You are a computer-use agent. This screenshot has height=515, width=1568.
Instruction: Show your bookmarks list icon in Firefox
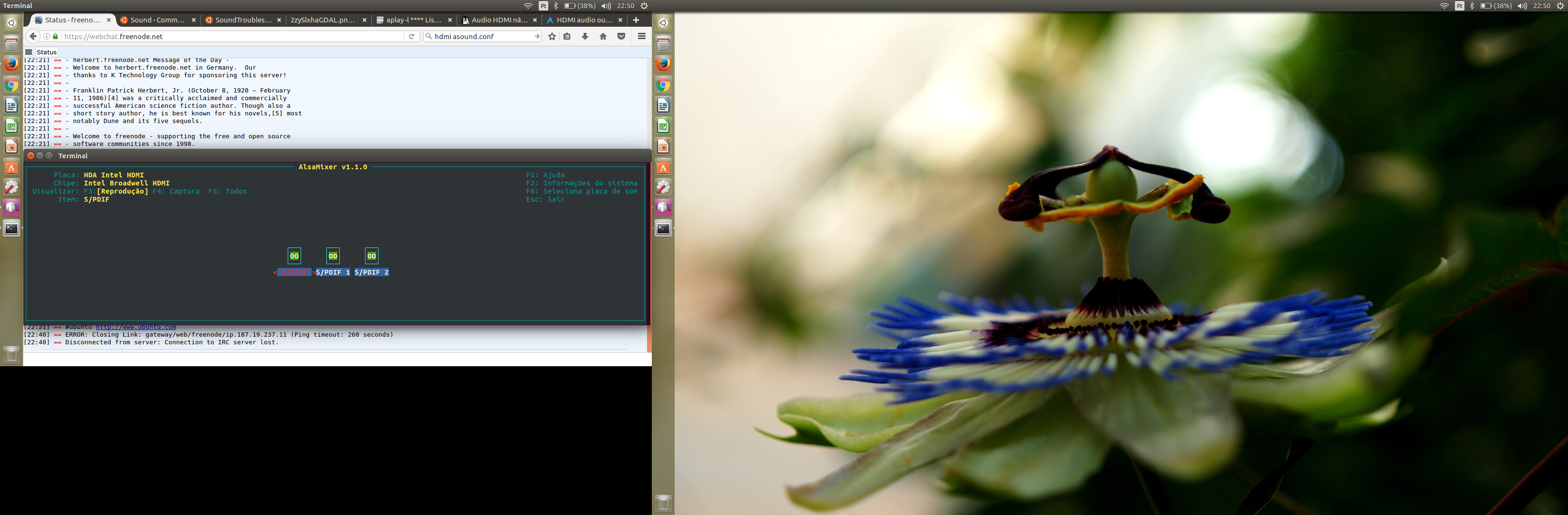point(567,37)
